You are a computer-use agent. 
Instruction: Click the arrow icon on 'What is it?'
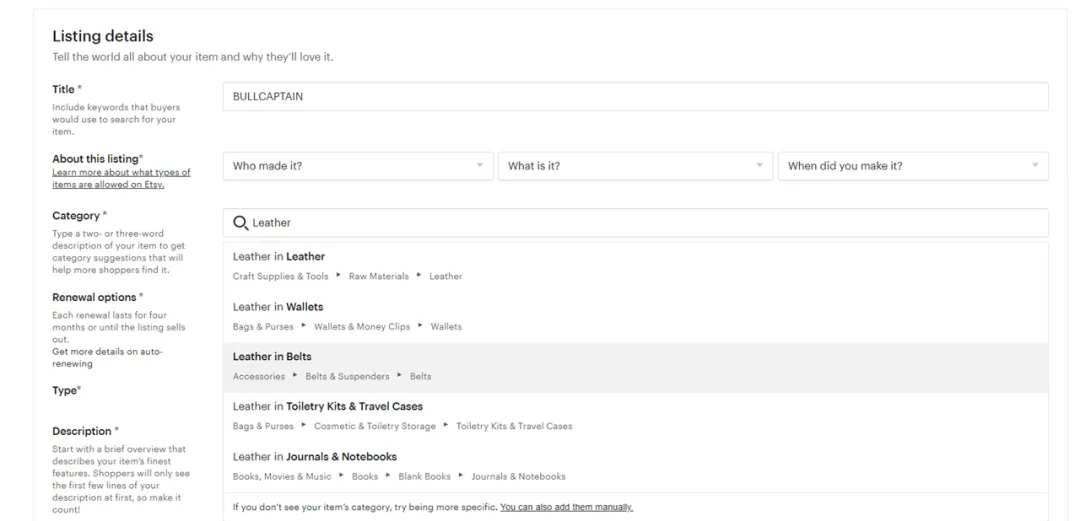point(759,166)
